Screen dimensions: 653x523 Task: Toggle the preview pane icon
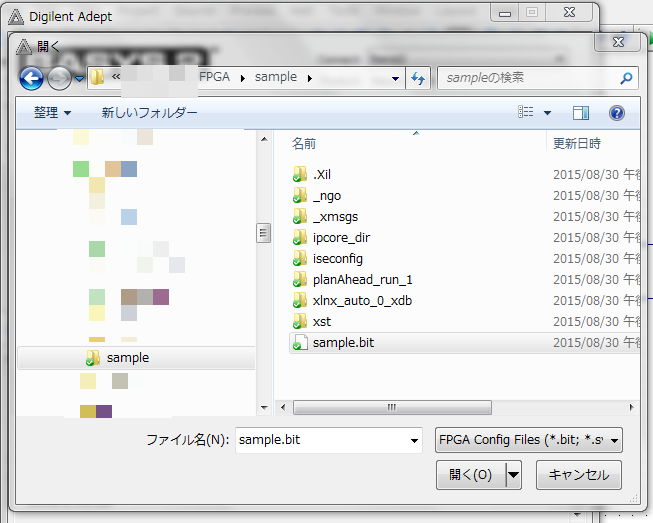(581, 113)
